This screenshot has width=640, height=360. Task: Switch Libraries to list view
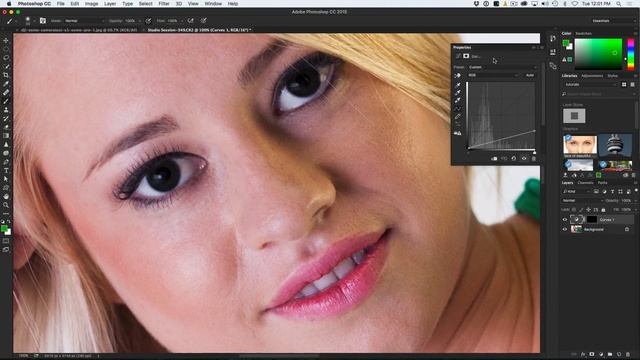pyautogui.click(x=632, y=84)
